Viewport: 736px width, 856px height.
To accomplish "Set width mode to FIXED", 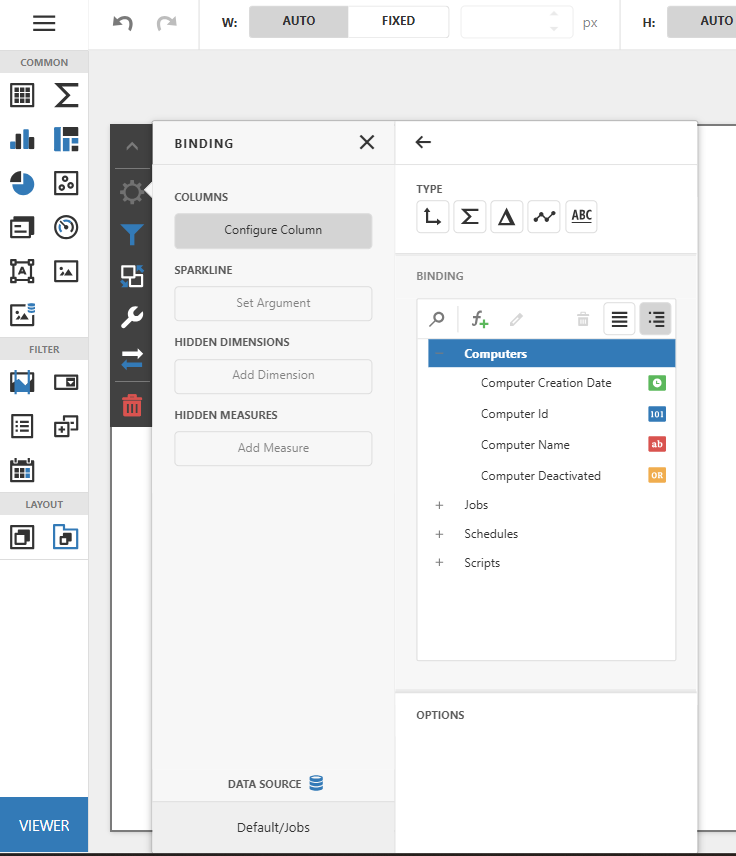I will coord(398,21).
